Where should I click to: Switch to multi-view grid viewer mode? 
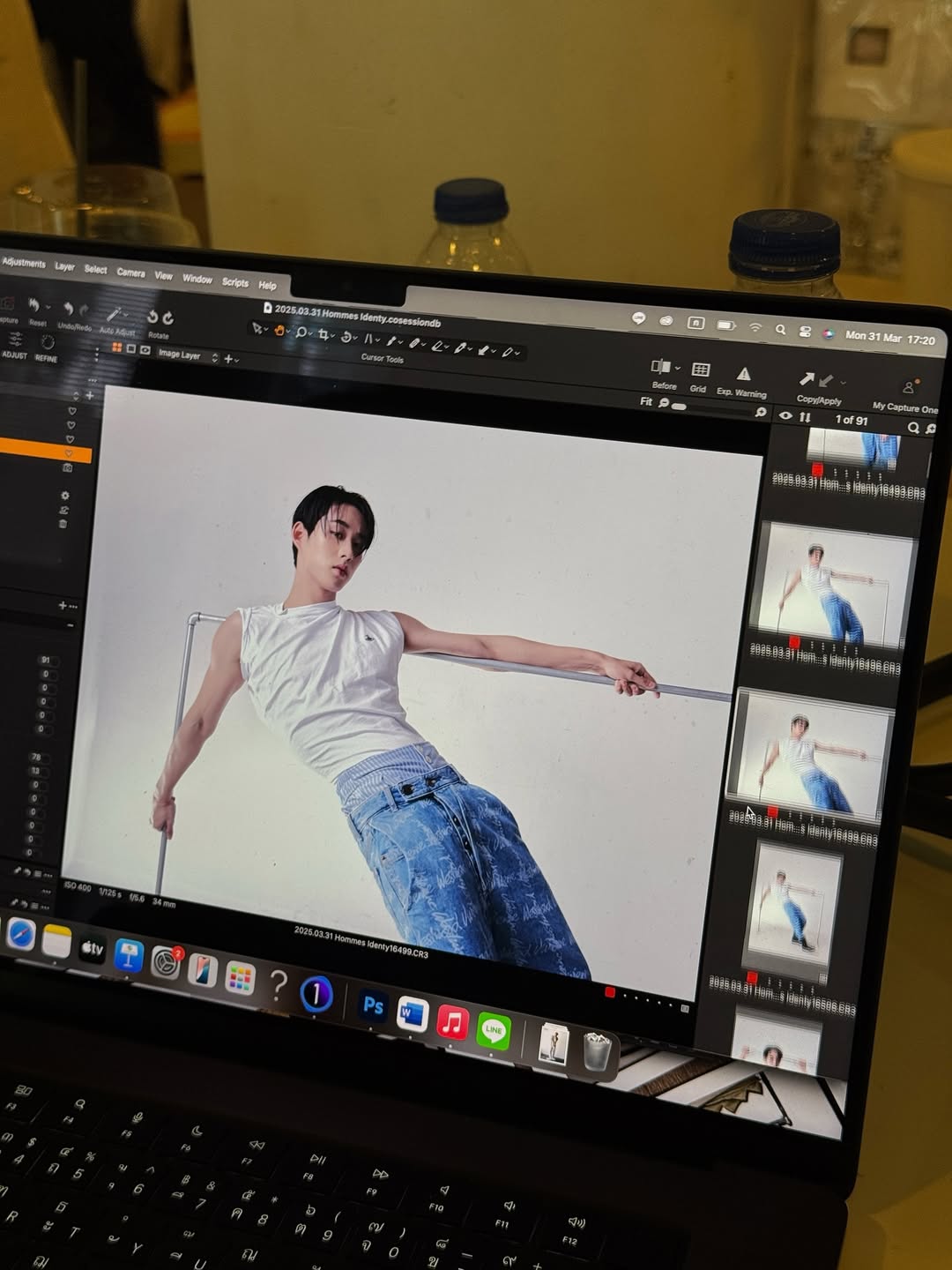tap(116, 347)
